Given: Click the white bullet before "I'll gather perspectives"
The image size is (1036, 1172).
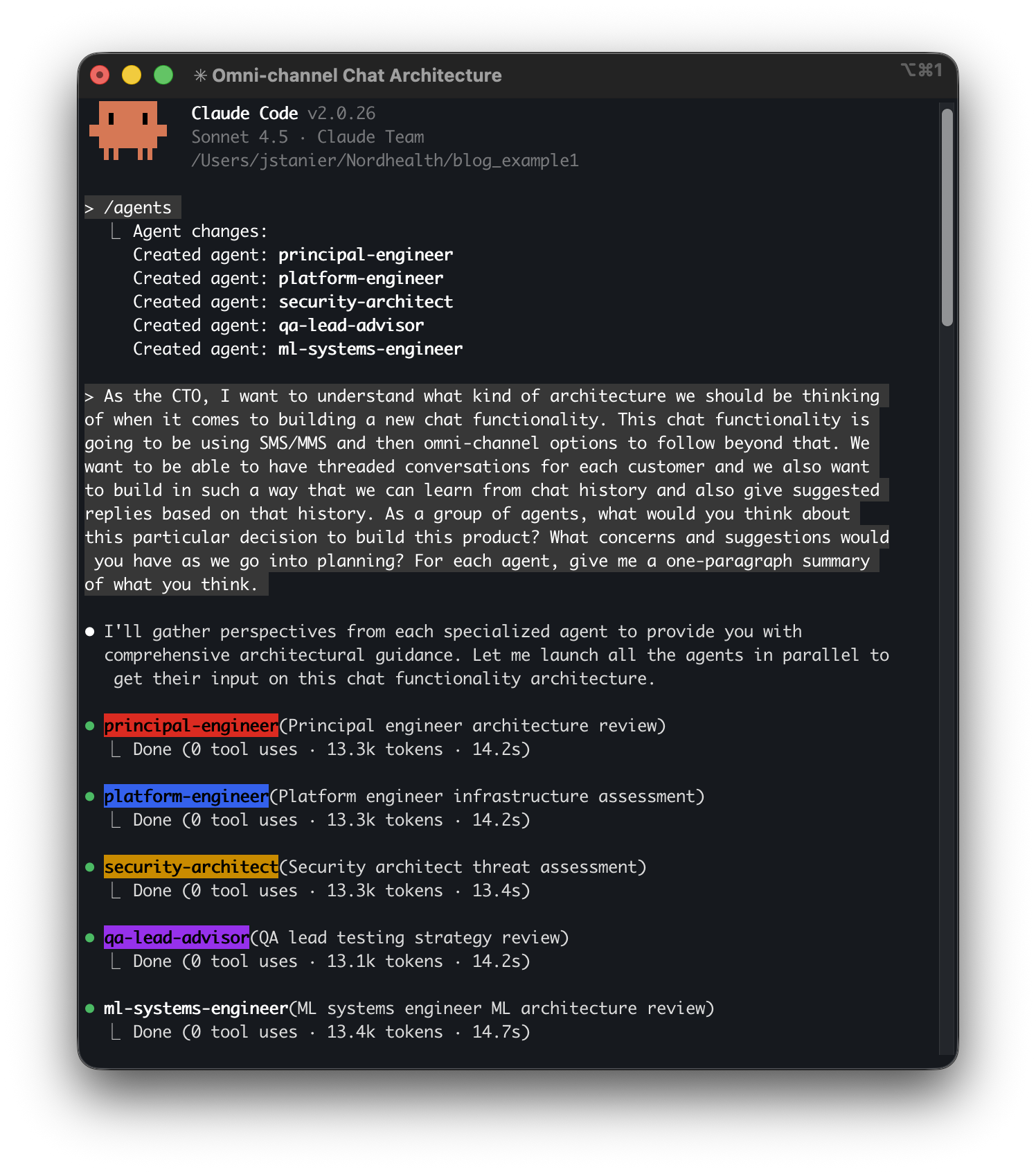Looking at the screenshot, I should tap(90, 632).
